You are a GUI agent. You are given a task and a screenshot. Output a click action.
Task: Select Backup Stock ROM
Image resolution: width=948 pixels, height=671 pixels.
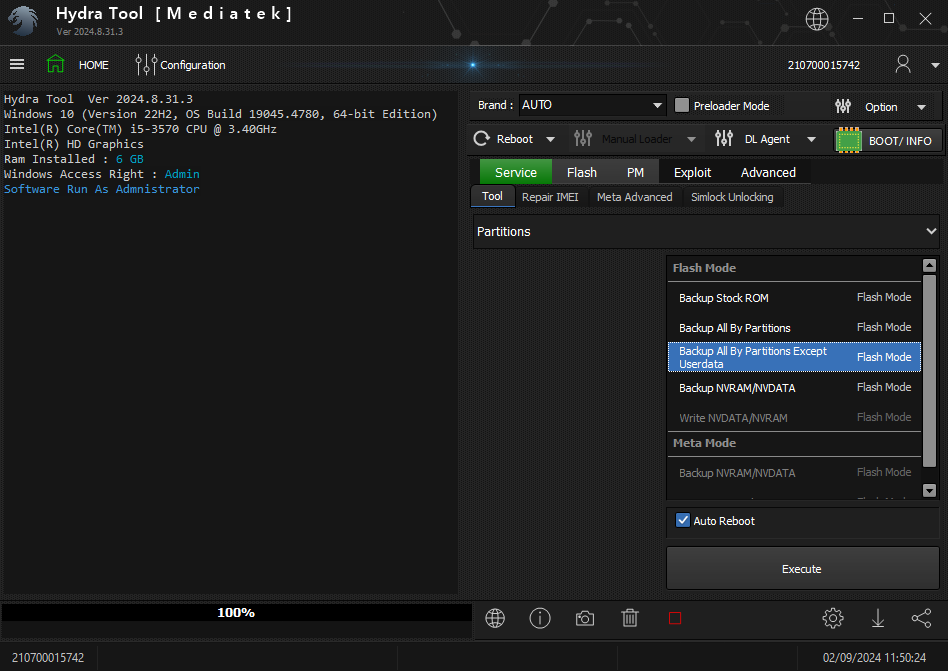pyautogui.click(x=794, y=297)
